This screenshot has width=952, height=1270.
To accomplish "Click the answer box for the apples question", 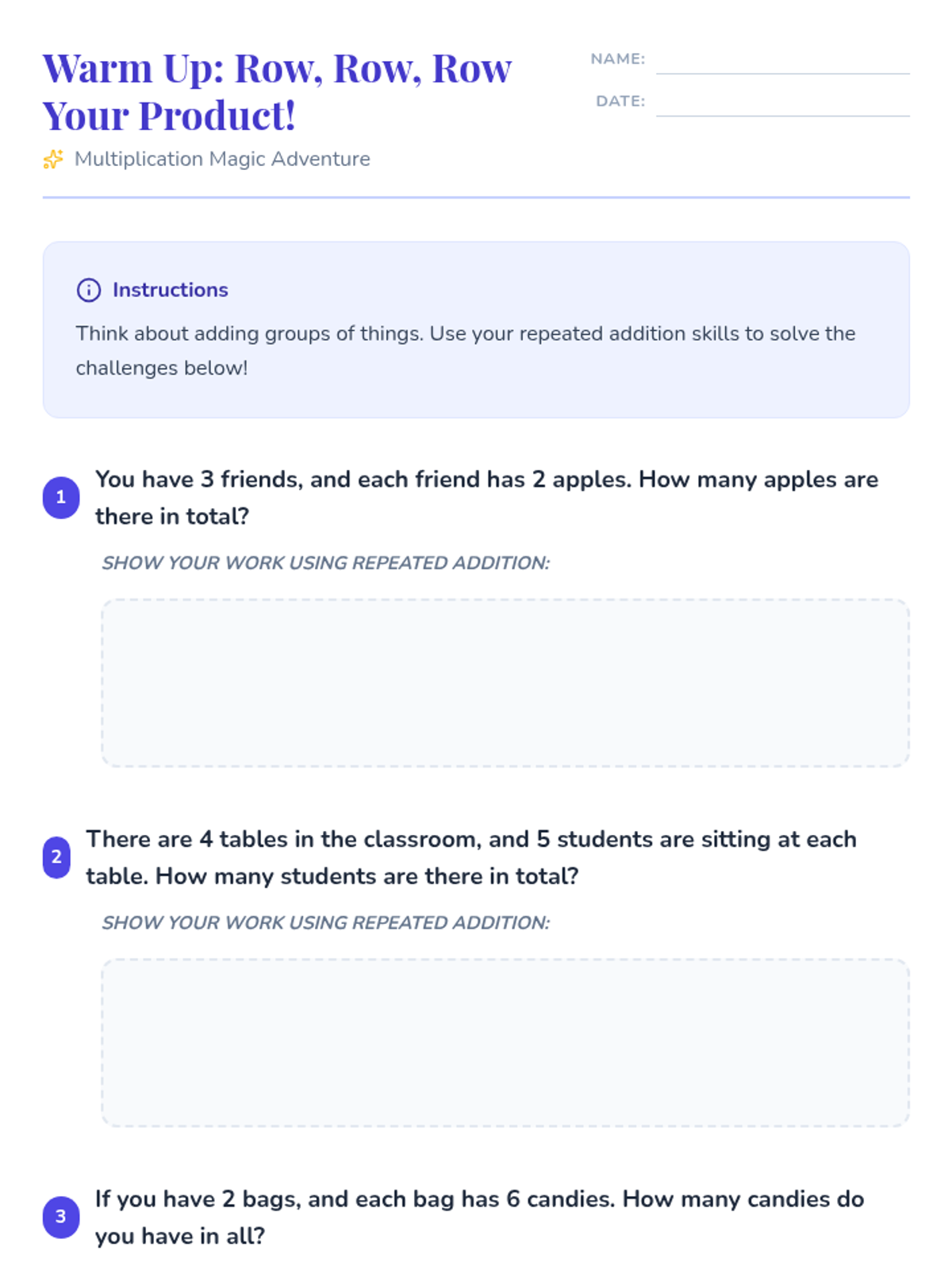I will click(x=505, y=683).
